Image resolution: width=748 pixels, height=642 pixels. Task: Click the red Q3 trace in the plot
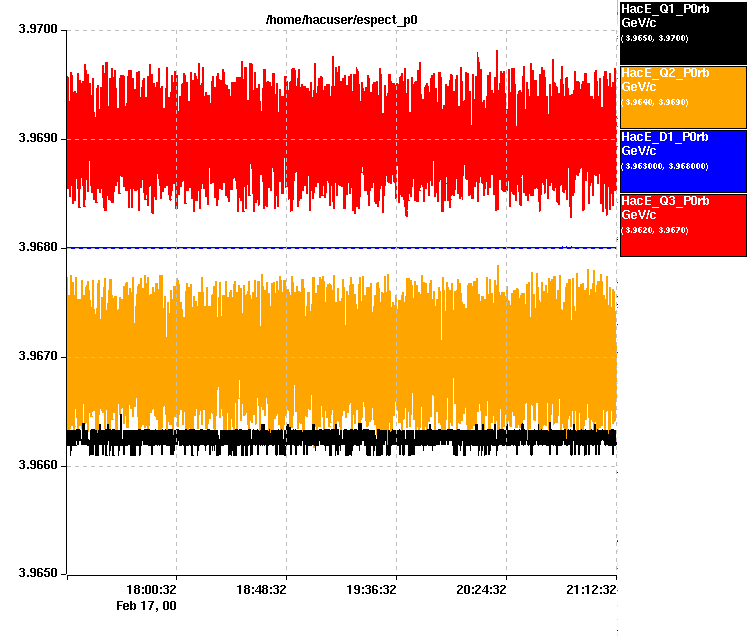[340, 140]
